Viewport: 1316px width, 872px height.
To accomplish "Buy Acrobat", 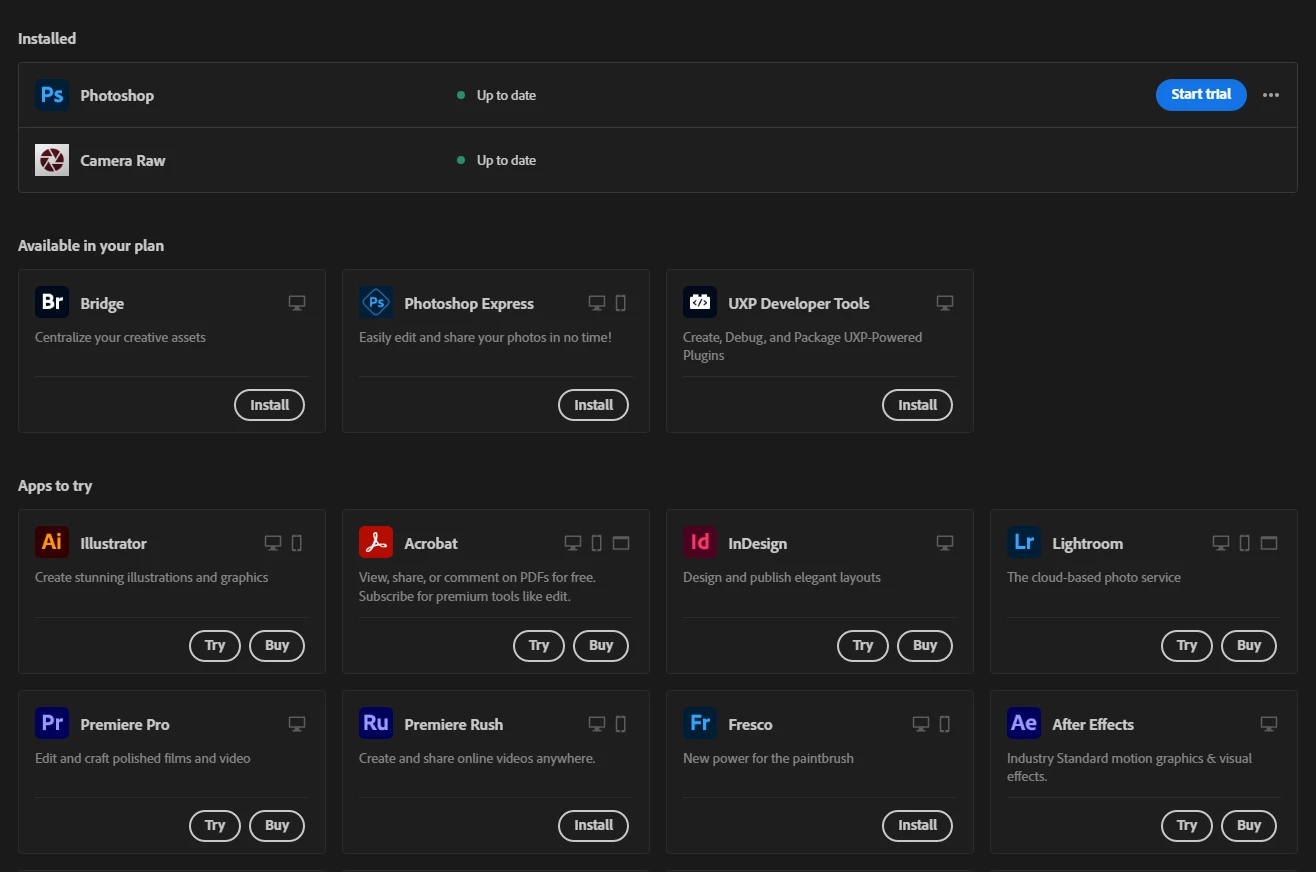I will tap(601, 645).
